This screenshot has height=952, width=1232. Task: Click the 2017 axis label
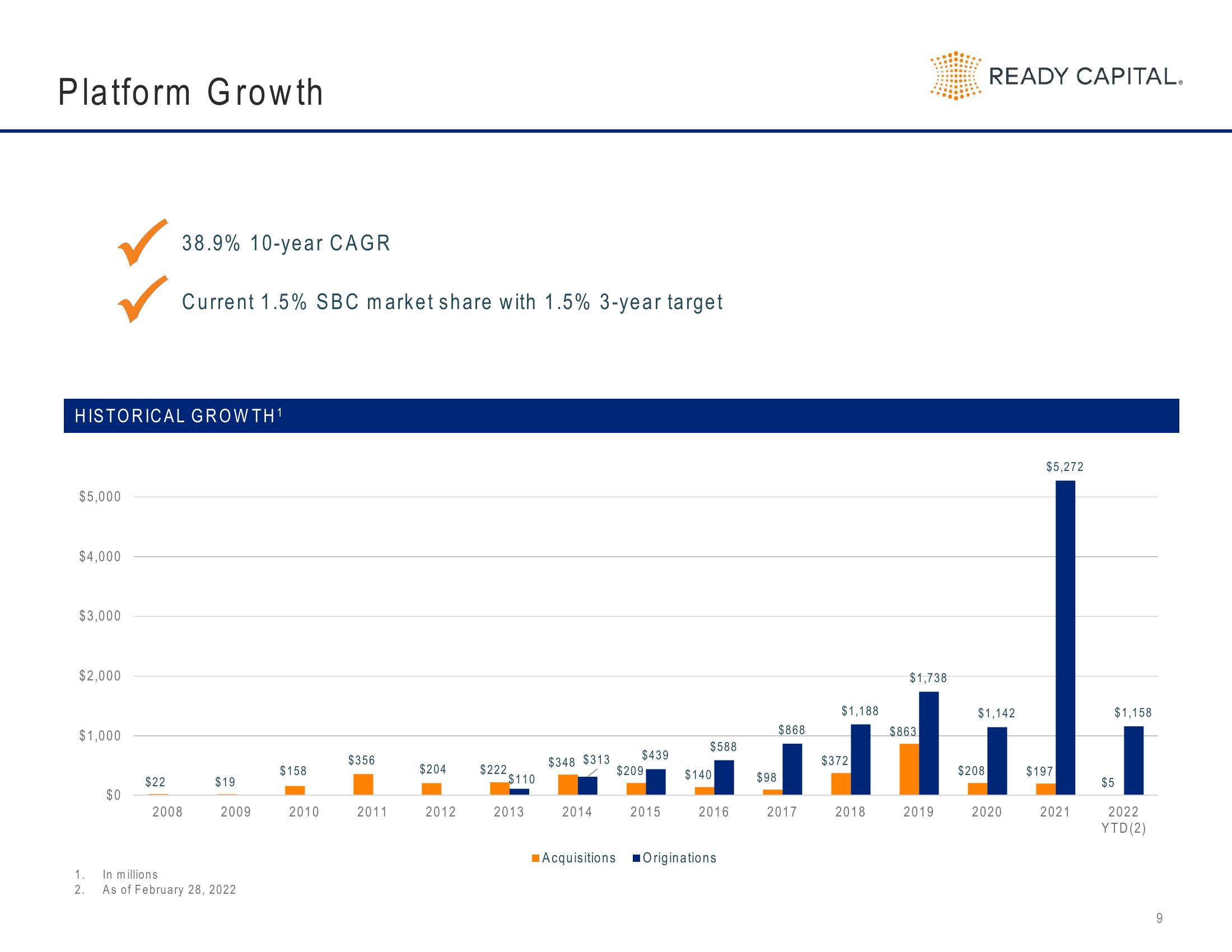pos(782,811)
